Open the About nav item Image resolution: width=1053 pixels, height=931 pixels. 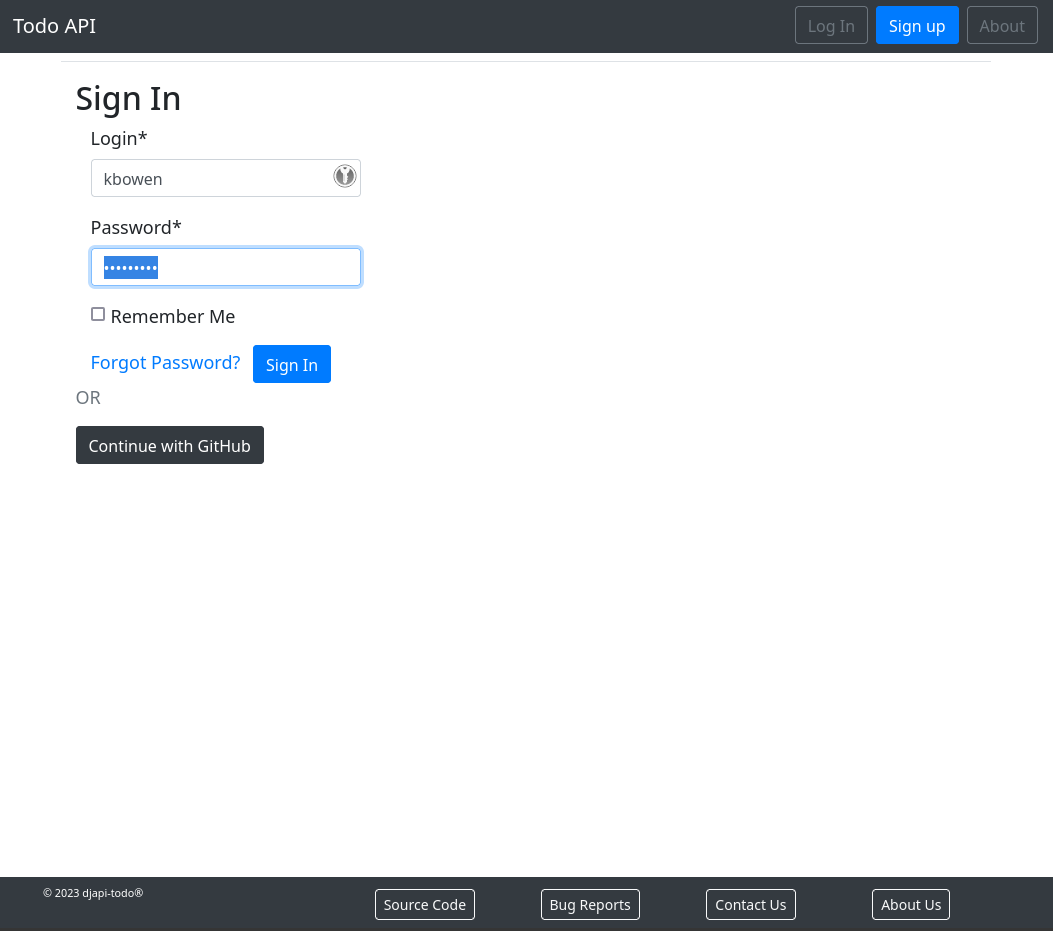coord(1002,26)
